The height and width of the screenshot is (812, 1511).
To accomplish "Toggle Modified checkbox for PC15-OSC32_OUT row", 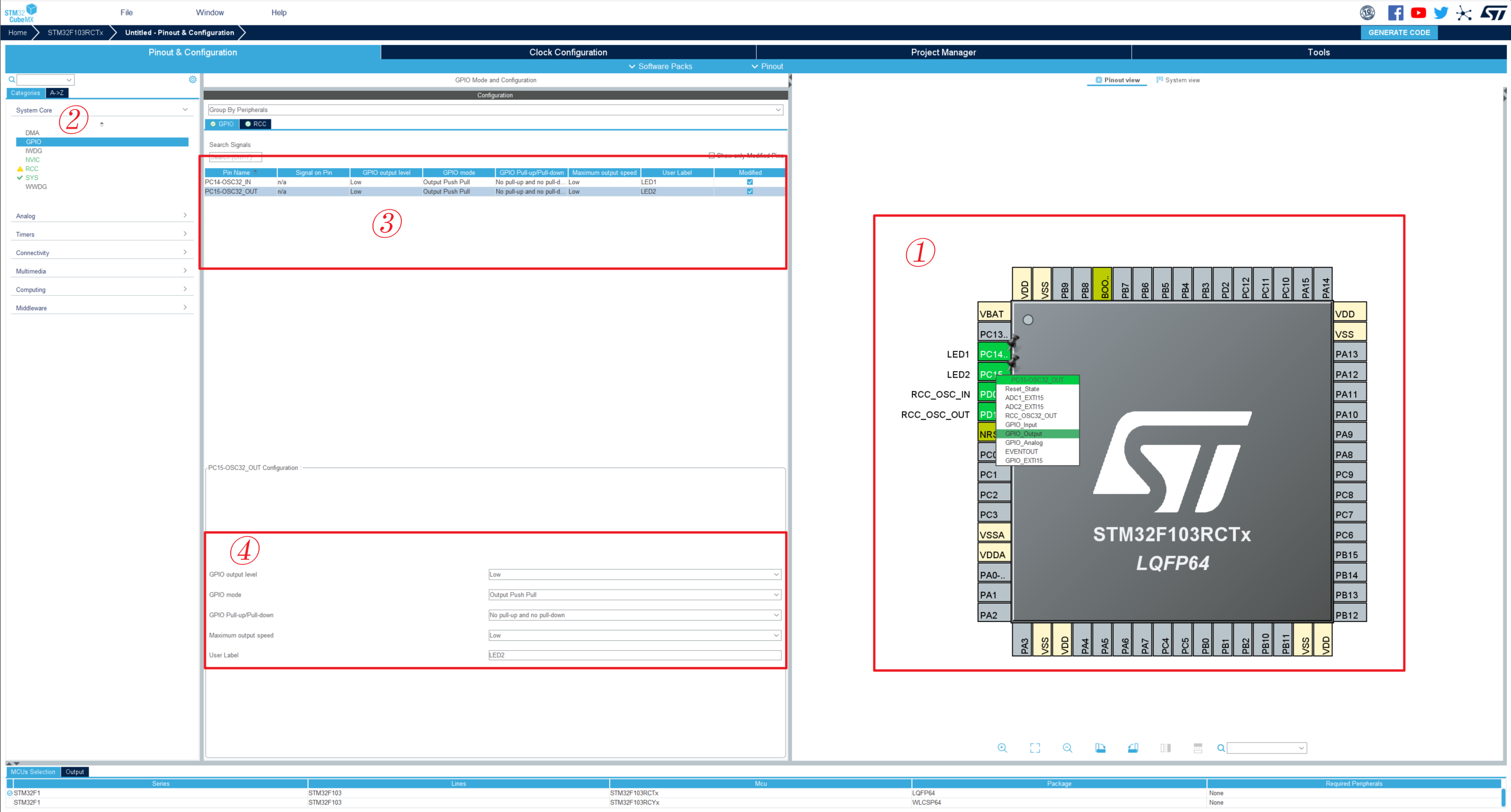I will click(750, 191).
